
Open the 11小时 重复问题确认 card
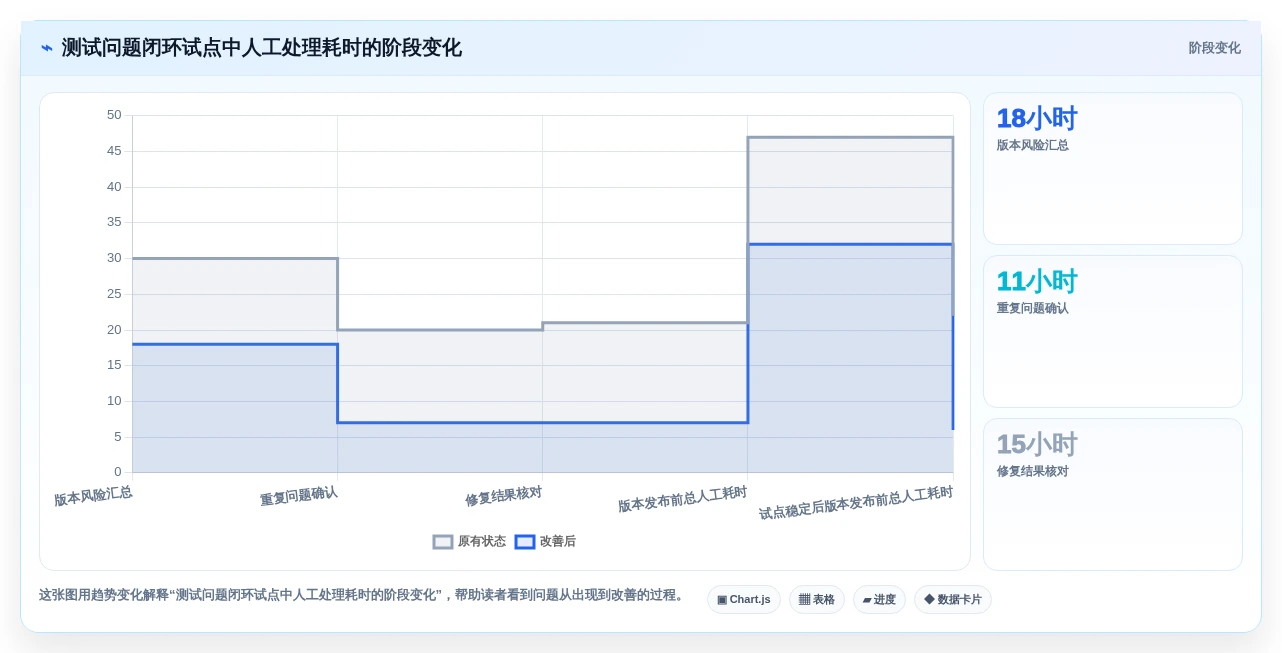pyautogui.click(x=1113, y=332)
